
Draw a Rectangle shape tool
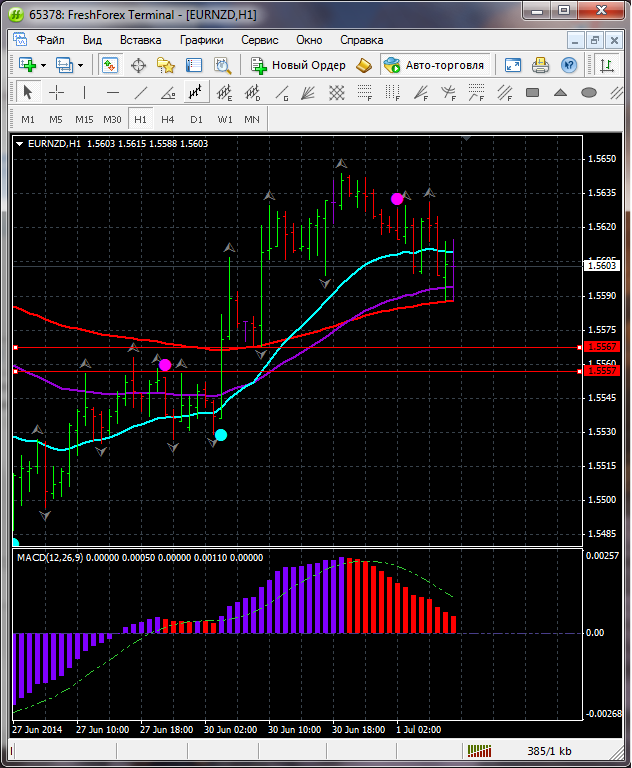click(533, 92)
